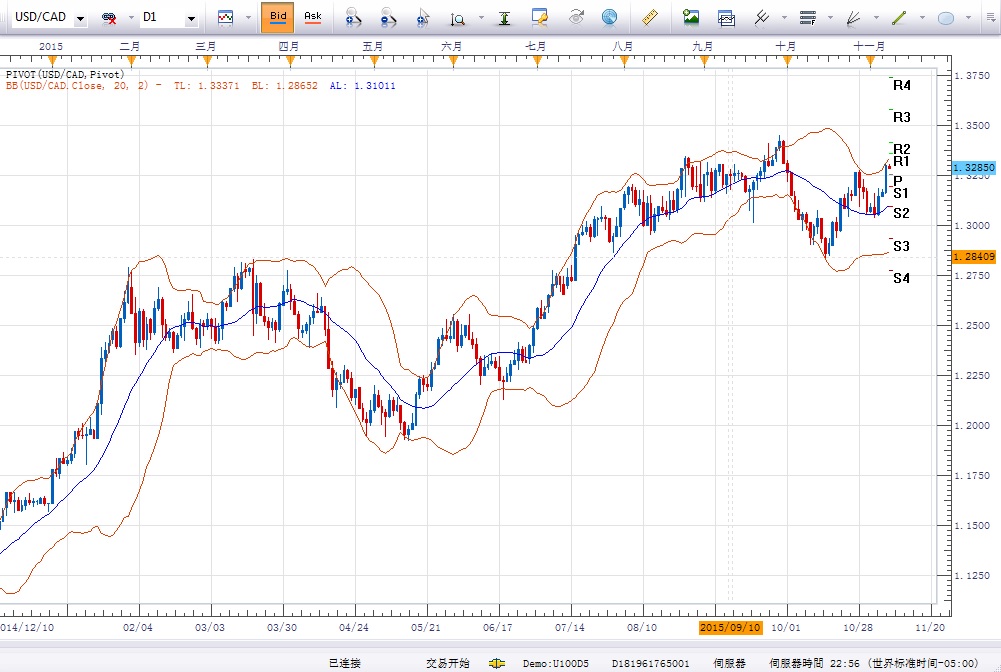The image size is (1001, 672).
Task: Toggle the Bid price button
Action: click(x=278, y=17)
